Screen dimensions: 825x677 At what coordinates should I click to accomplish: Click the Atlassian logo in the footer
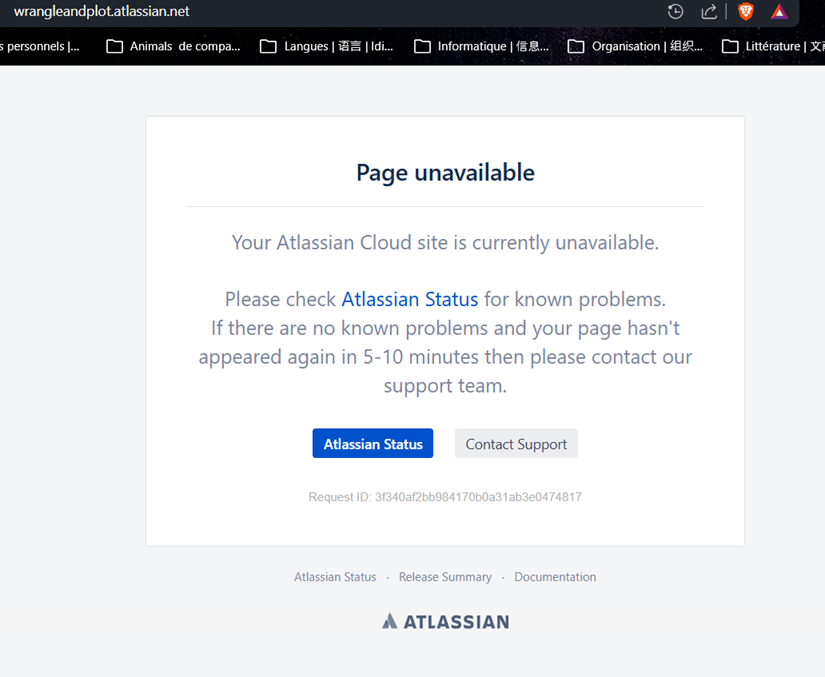[445, 621]
